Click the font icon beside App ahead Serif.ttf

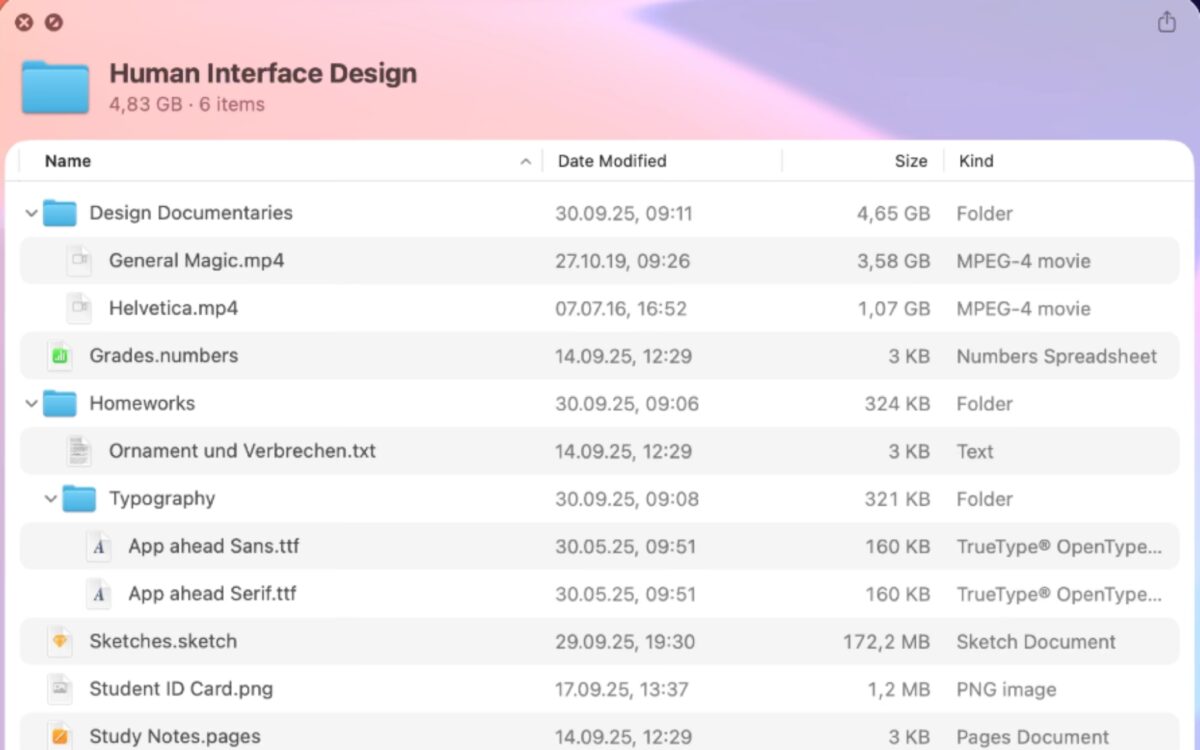pos(98,593)
